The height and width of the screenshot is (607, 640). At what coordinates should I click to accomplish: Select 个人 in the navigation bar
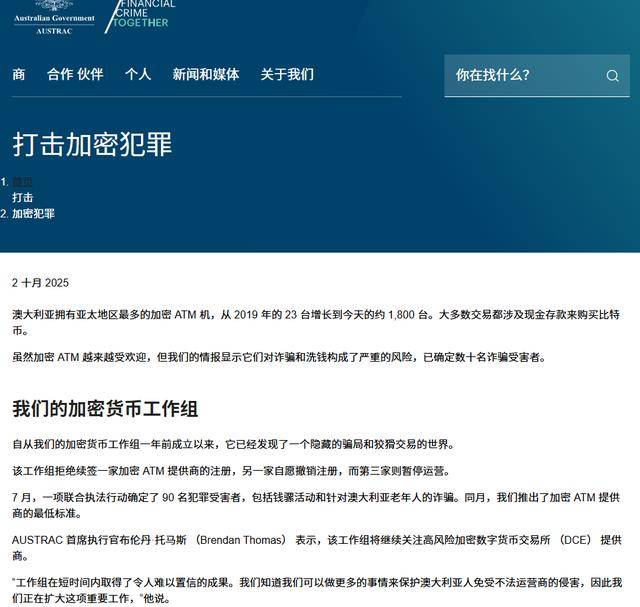coord(138,74)
